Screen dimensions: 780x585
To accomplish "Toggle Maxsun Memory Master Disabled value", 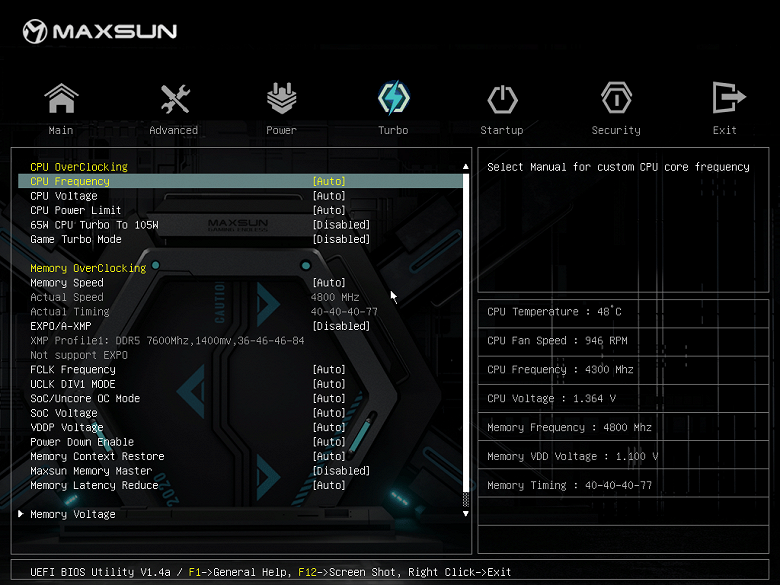I will tap(341, 471).
